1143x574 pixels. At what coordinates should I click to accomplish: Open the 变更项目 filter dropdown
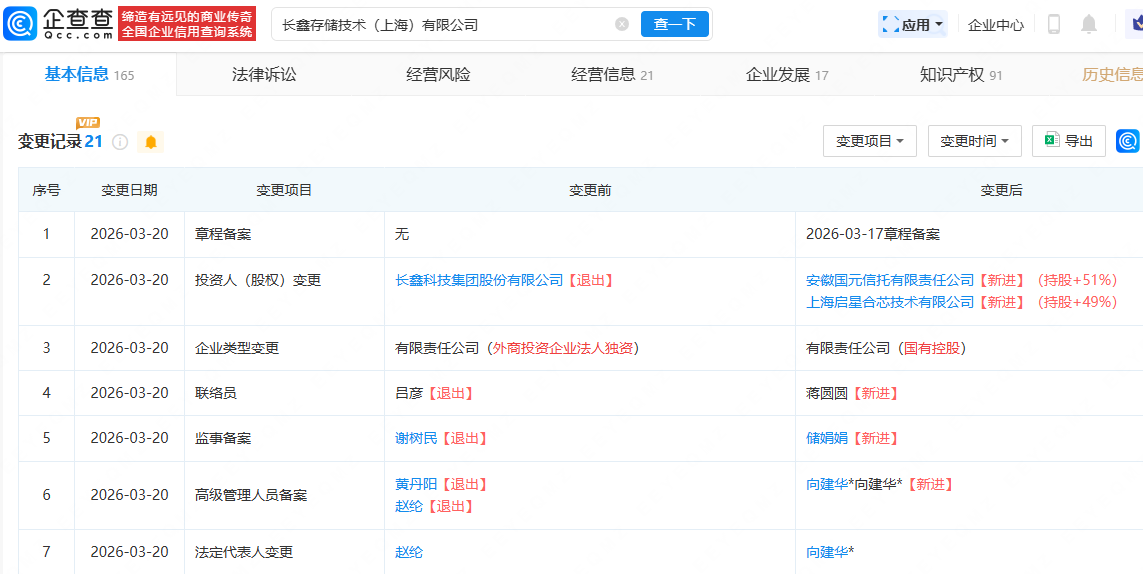tap(870, 141)
